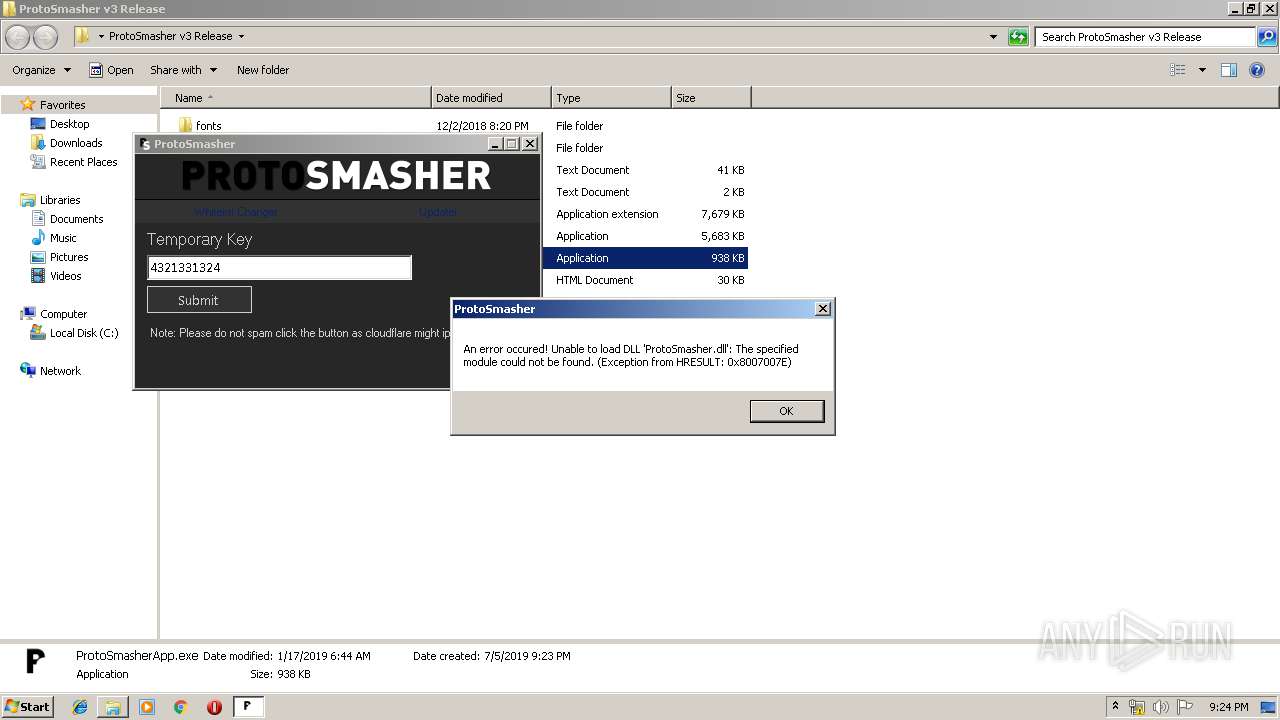Minimize the ProtoSmasher key window
The height and width of the screenshot is (720, 1280).
495,144
